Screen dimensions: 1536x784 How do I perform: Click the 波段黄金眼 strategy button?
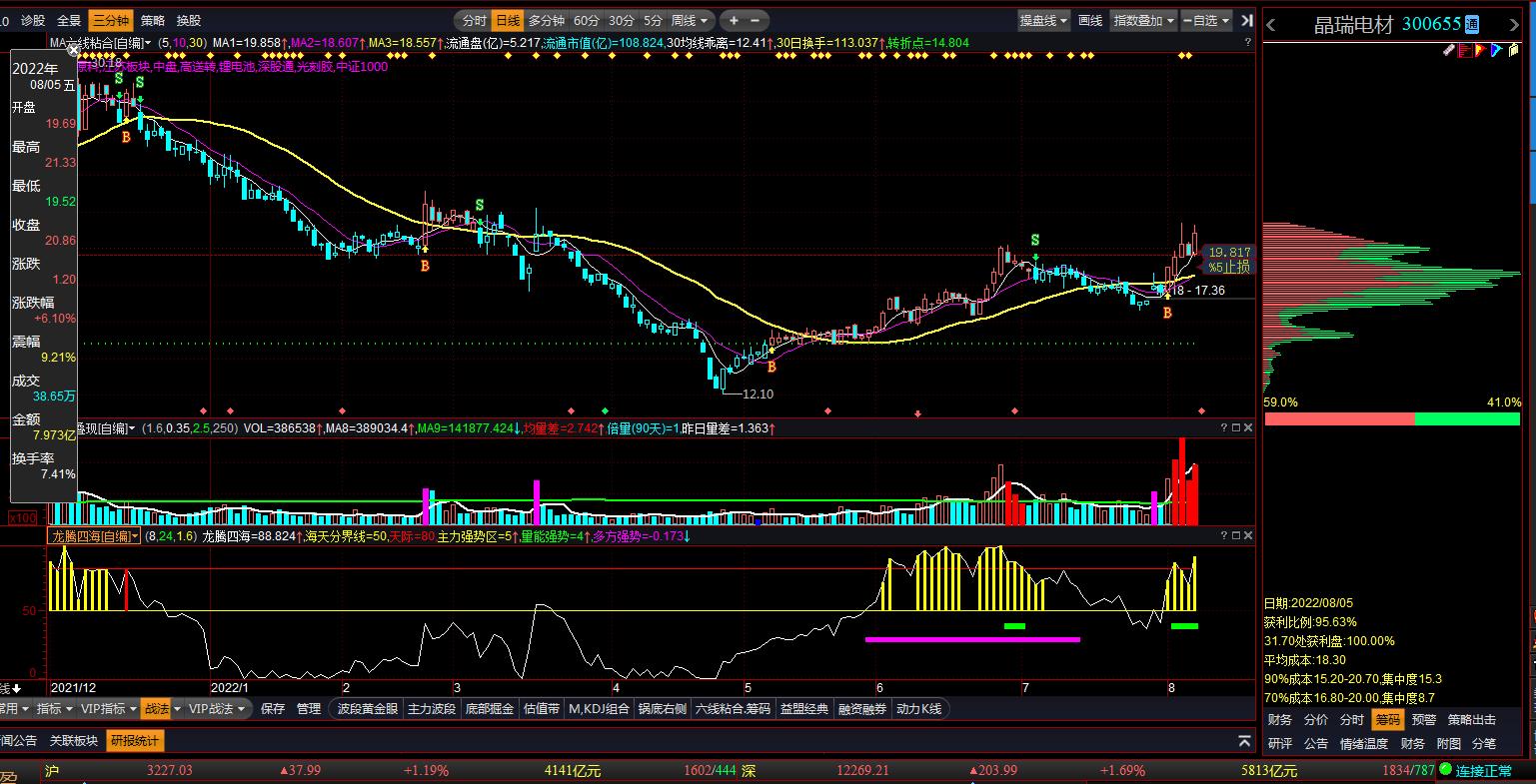click(367, 709)
